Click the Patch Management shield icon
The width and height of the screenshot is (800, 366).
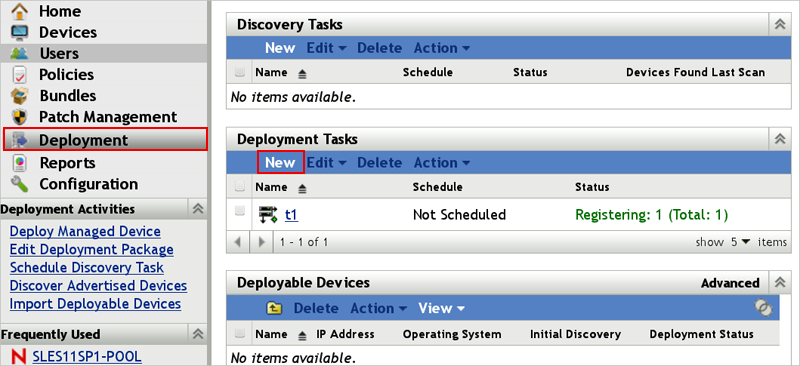19,117
